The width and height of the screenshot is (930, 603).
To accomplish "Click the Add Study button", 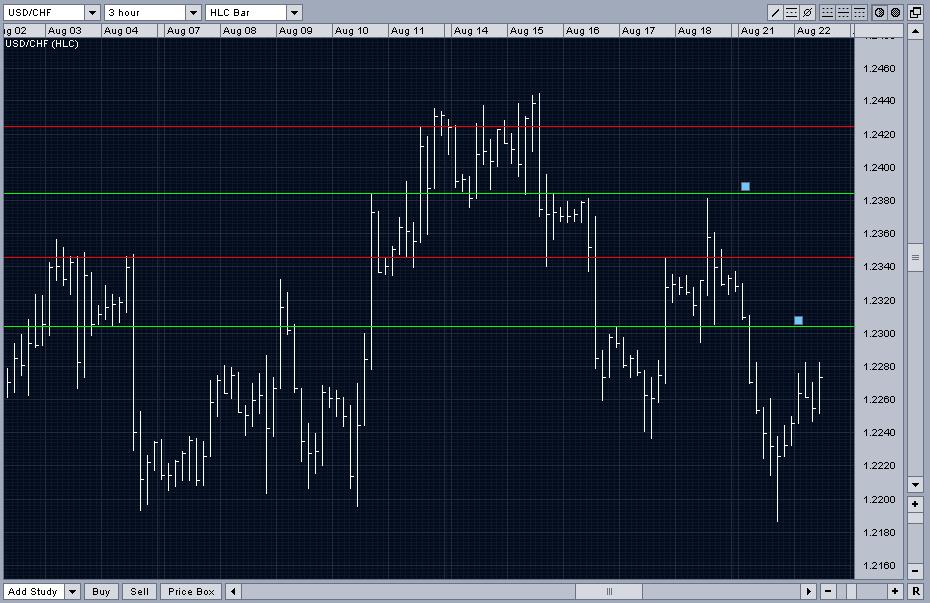I will pos(33,591).
